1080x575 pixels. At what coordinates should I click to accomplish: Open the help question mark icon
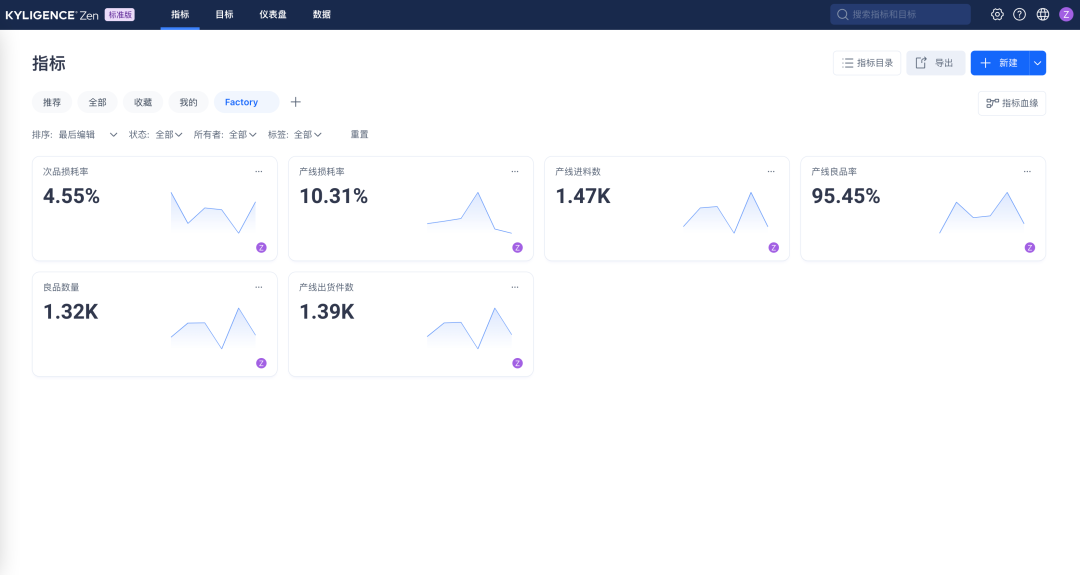coord(1019,14)
